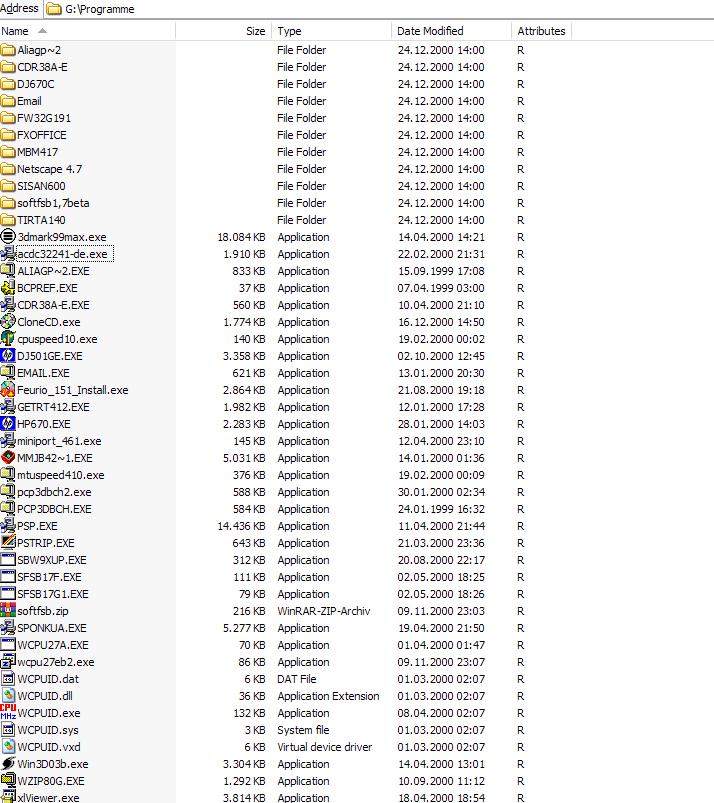The height and width of the screenshot is (803, 714).
Task: Select the CDR38A-E folder name
Action: 42,67
